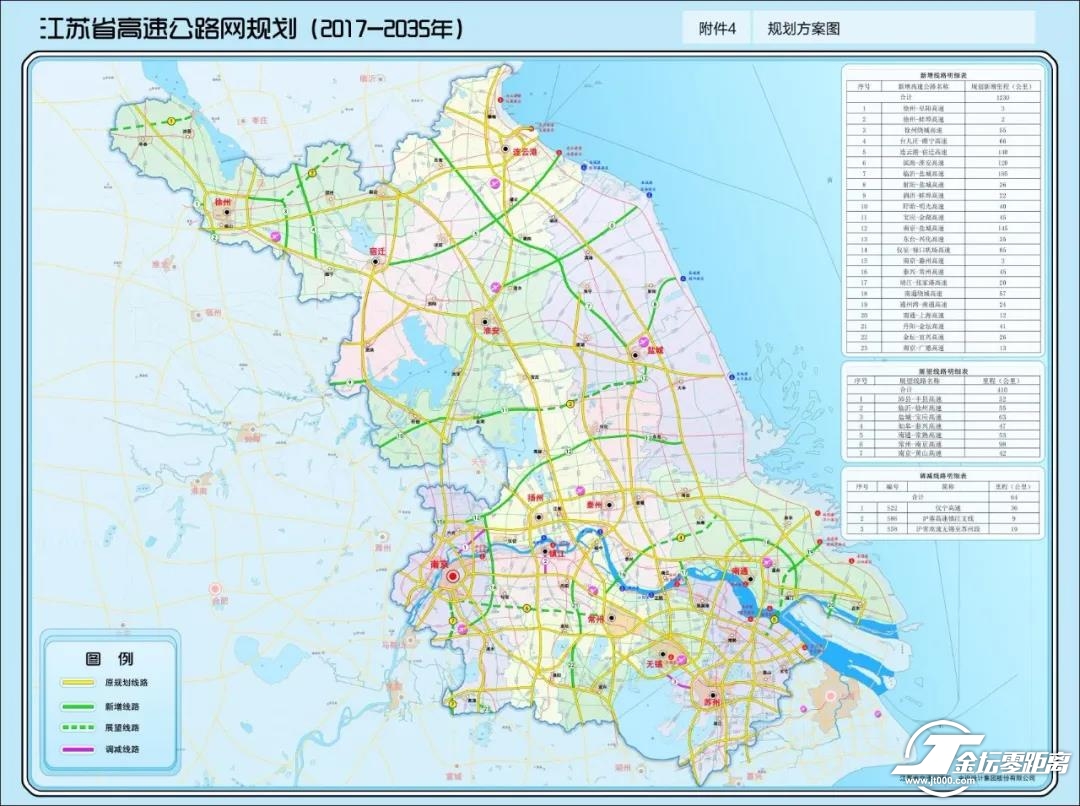Click the 枣庄 label north of Jiangsu
Viewport: 1080px width, 806px height.
258,121
